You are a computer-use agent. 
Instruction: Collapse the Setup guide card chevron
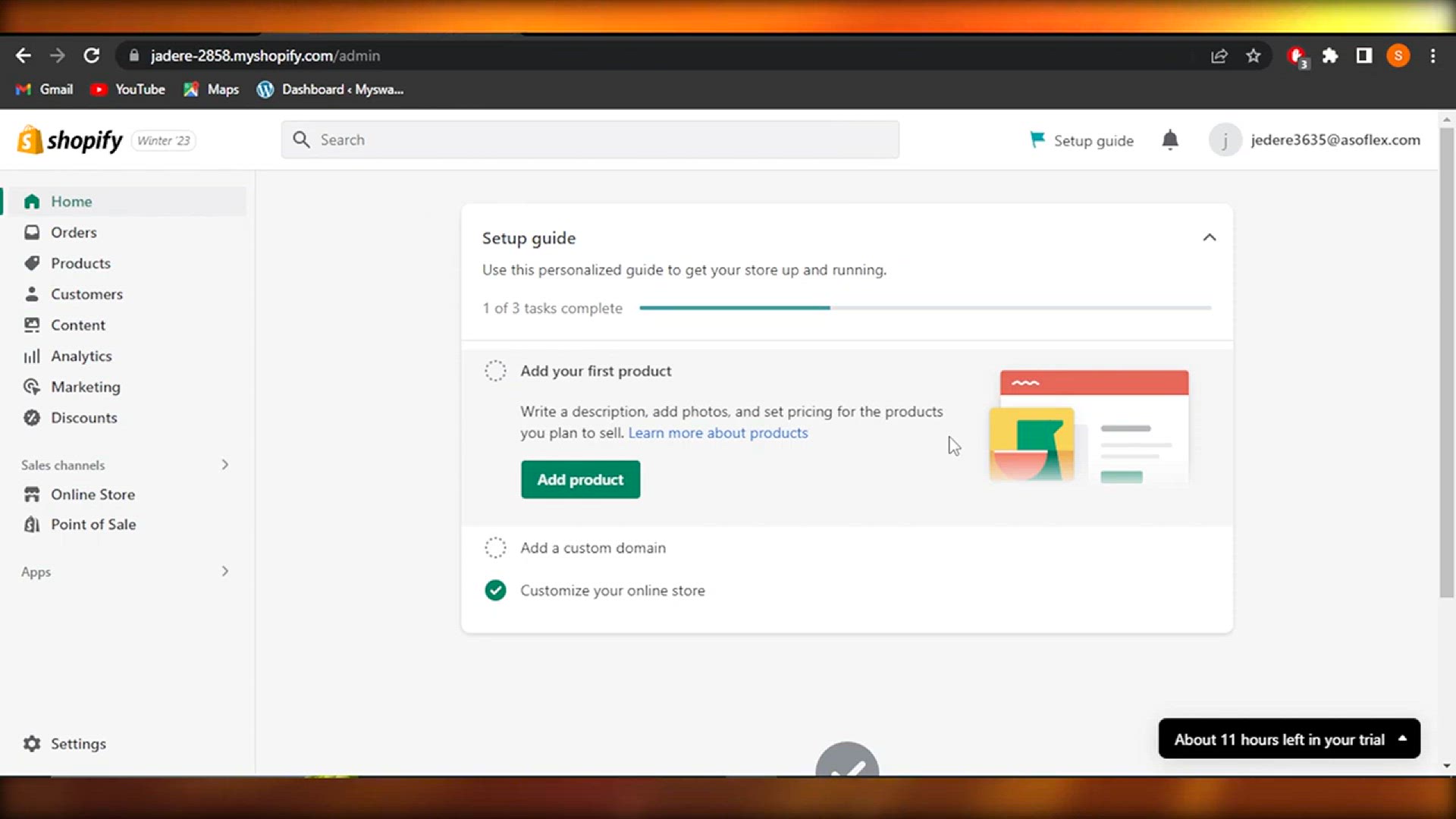pyautogui.click(x=1210, y=237)
